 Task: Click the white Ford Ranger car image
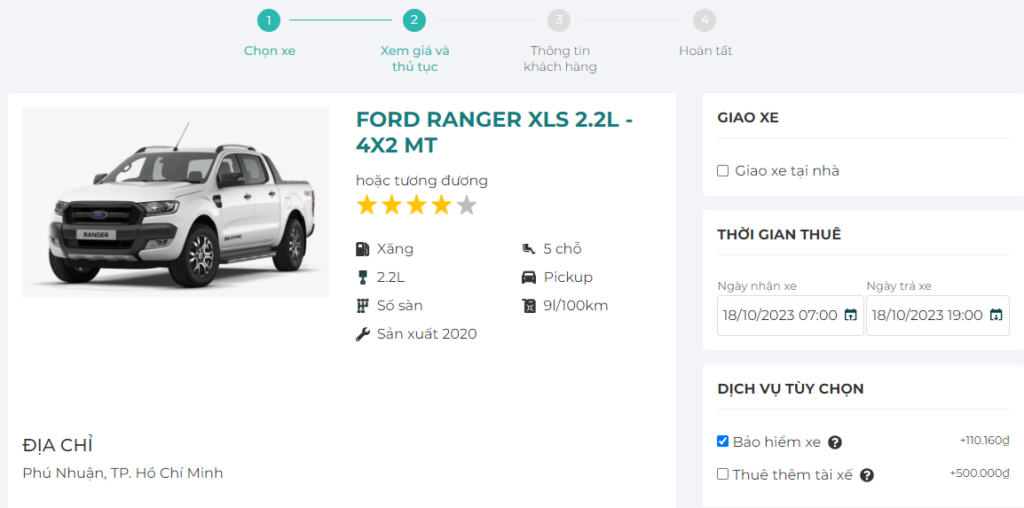[176, 202]
